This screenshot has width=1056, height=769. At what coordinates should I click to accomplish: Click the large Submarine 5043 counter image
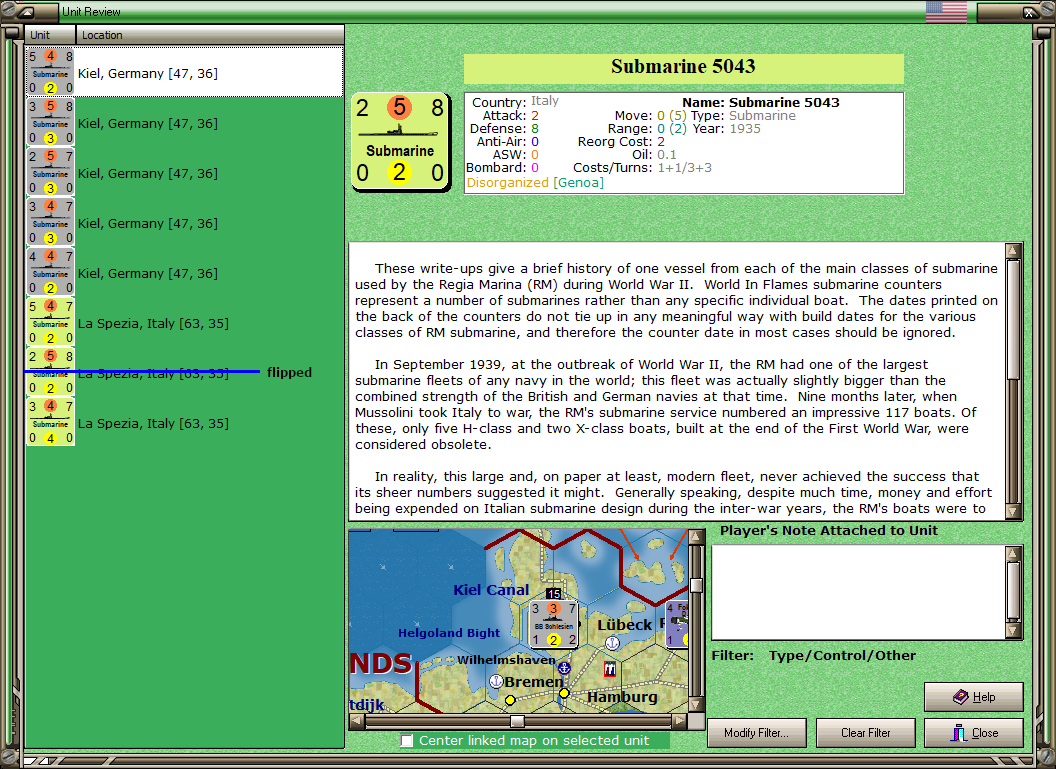[400, 141]
